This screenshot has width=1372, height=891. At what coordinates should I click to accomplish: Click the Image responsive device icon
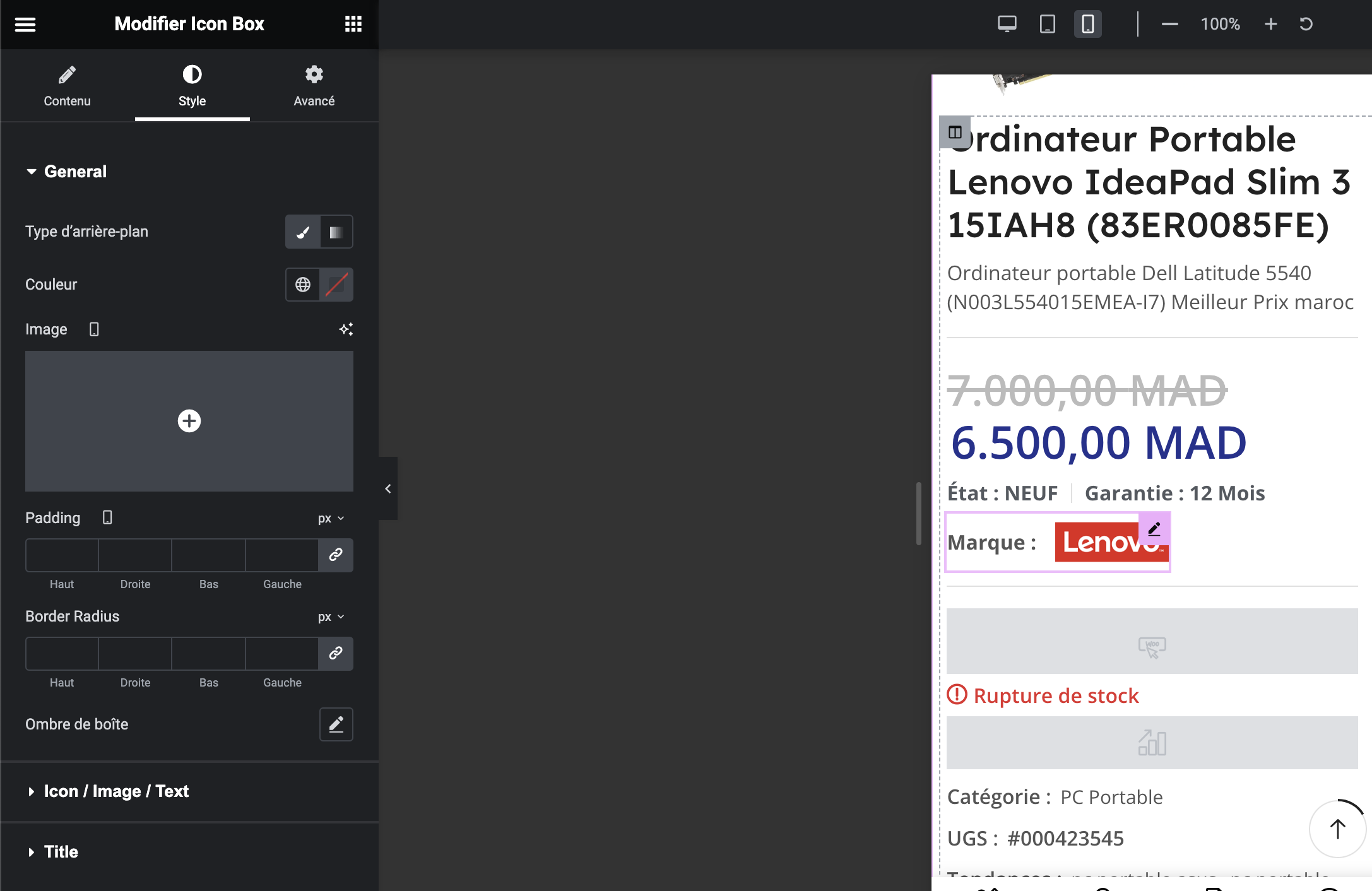(94, 329)
